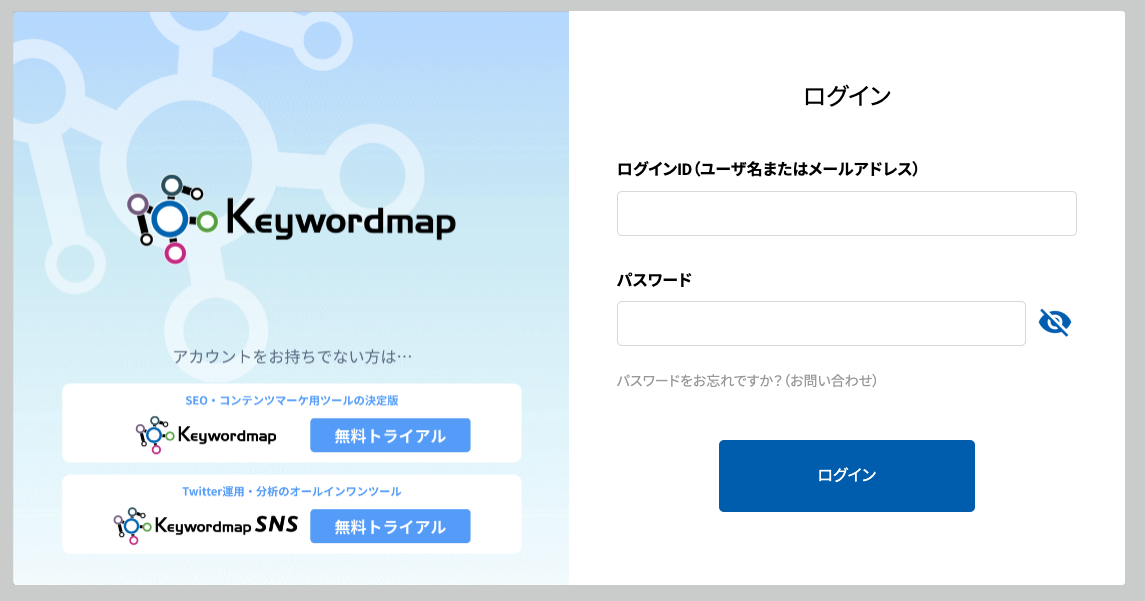The image size is (1145, 601).
Task: Start Keywordmap SNS 無料トライアル button
Action: tap(390, 526)
